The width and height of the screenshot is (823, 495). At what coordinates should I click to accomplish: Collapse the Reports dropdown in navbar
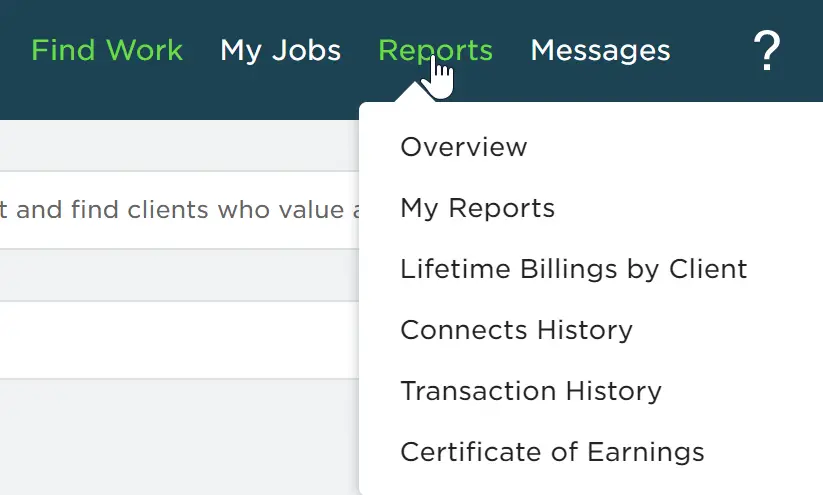(x=435, y=51)
